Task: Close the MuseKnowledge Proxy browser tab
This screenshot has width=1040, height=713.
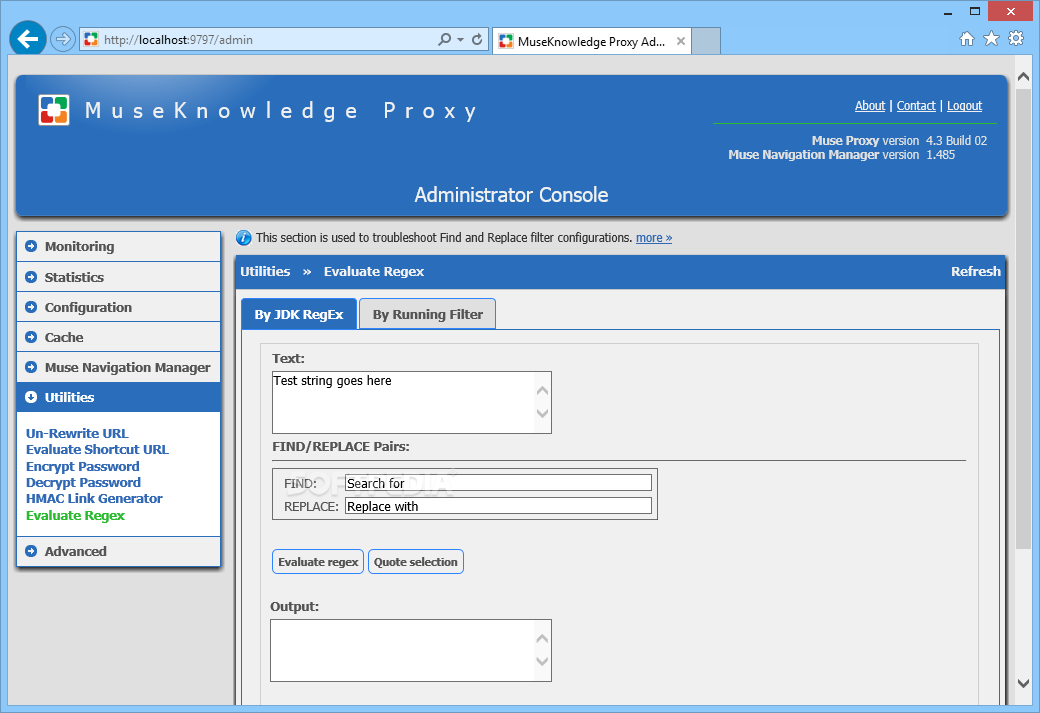Action: [x=681, y=41]
